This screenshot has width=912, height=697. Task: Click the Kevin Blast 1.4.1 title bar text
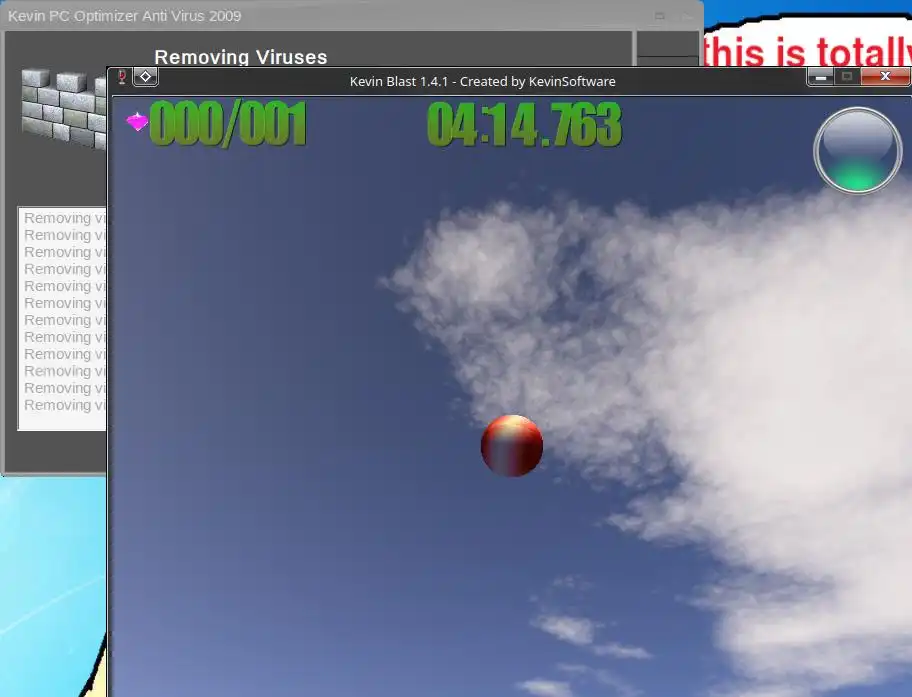482,81
